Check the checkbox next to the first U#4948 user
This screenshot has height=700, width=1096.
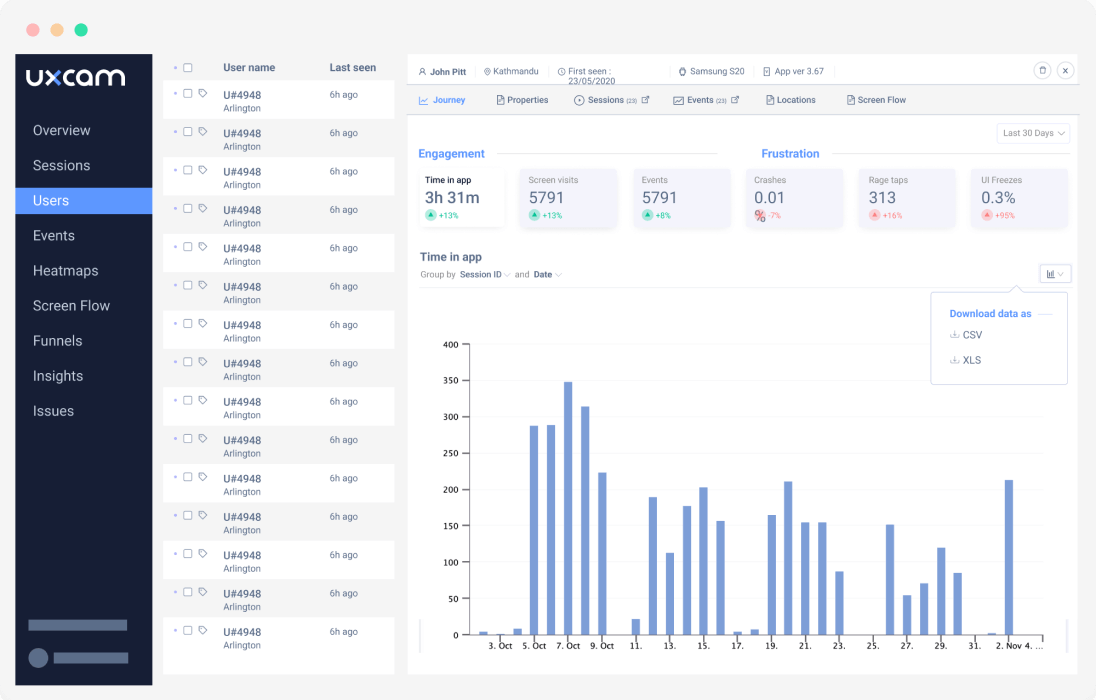[188, 92]
